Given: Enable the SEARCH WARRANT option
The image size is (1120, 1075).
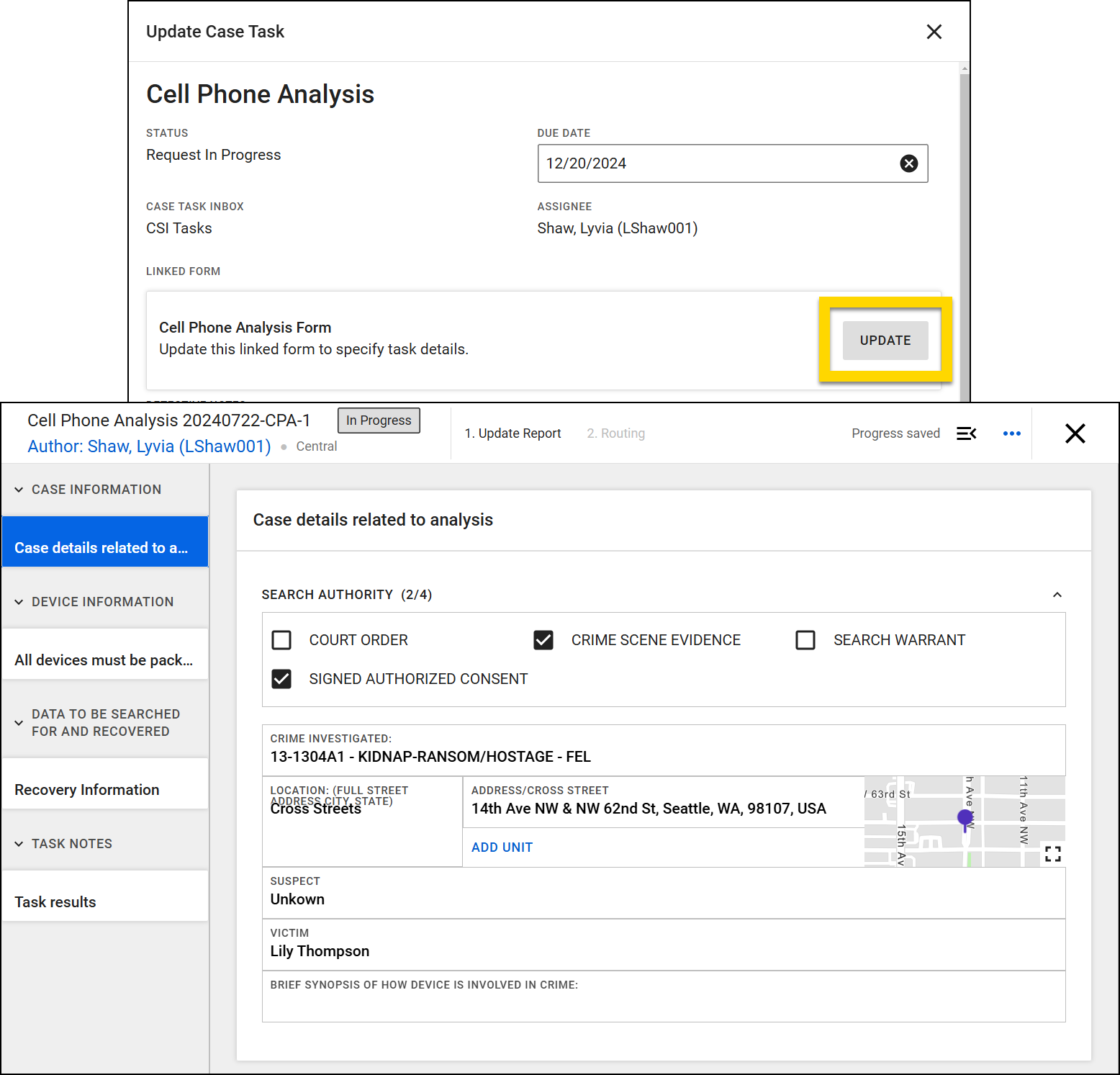Looking at the screenshot, I should [x=805, y=639].
